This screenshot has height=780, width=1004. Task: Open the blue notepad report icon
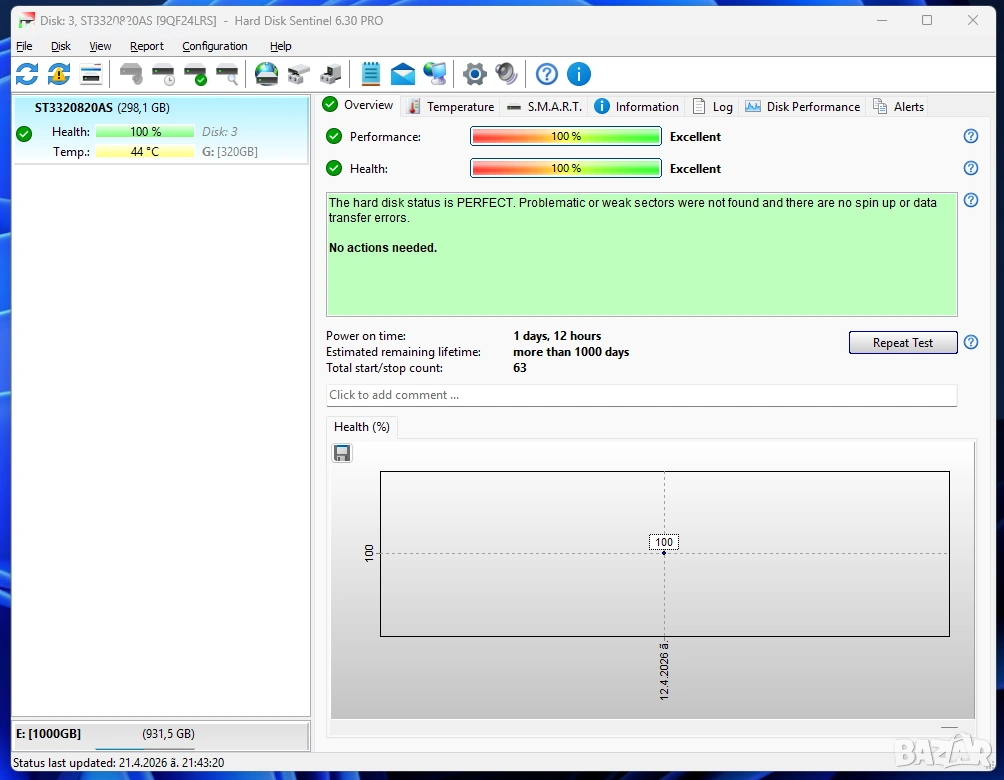371,74
